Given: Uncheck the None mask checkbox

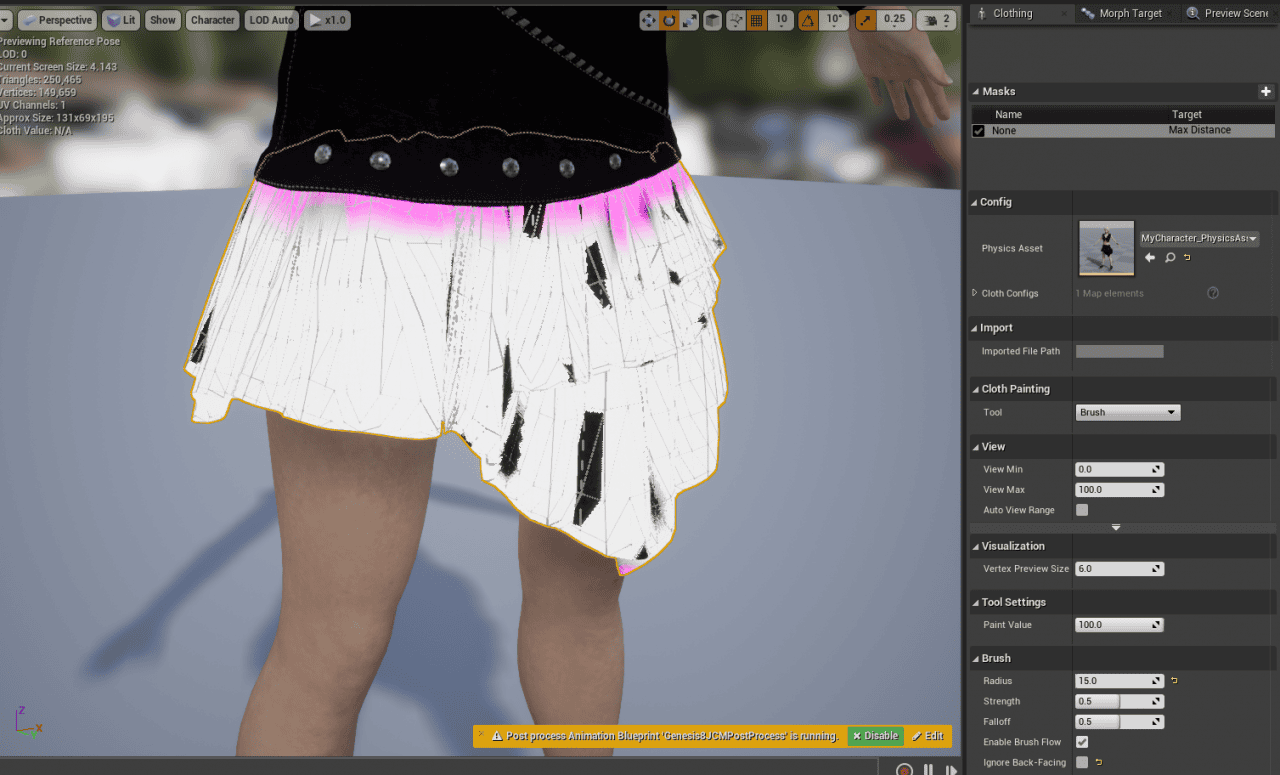Looking at the screenshot, I should tap(978, 130).
